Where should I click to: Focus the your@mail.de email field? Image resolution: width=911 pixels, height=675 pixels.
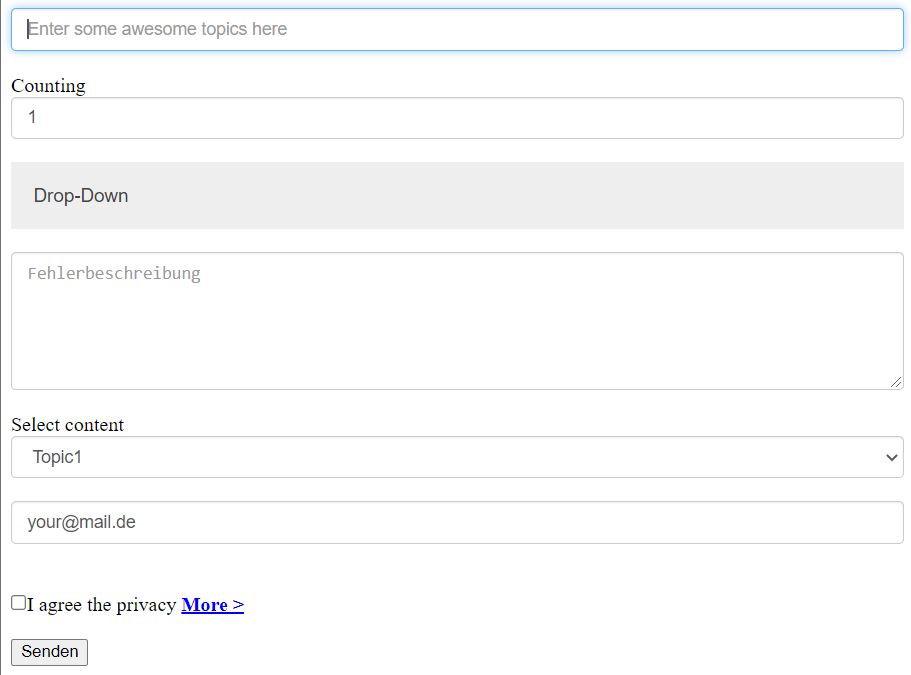(x=457, y=522)
